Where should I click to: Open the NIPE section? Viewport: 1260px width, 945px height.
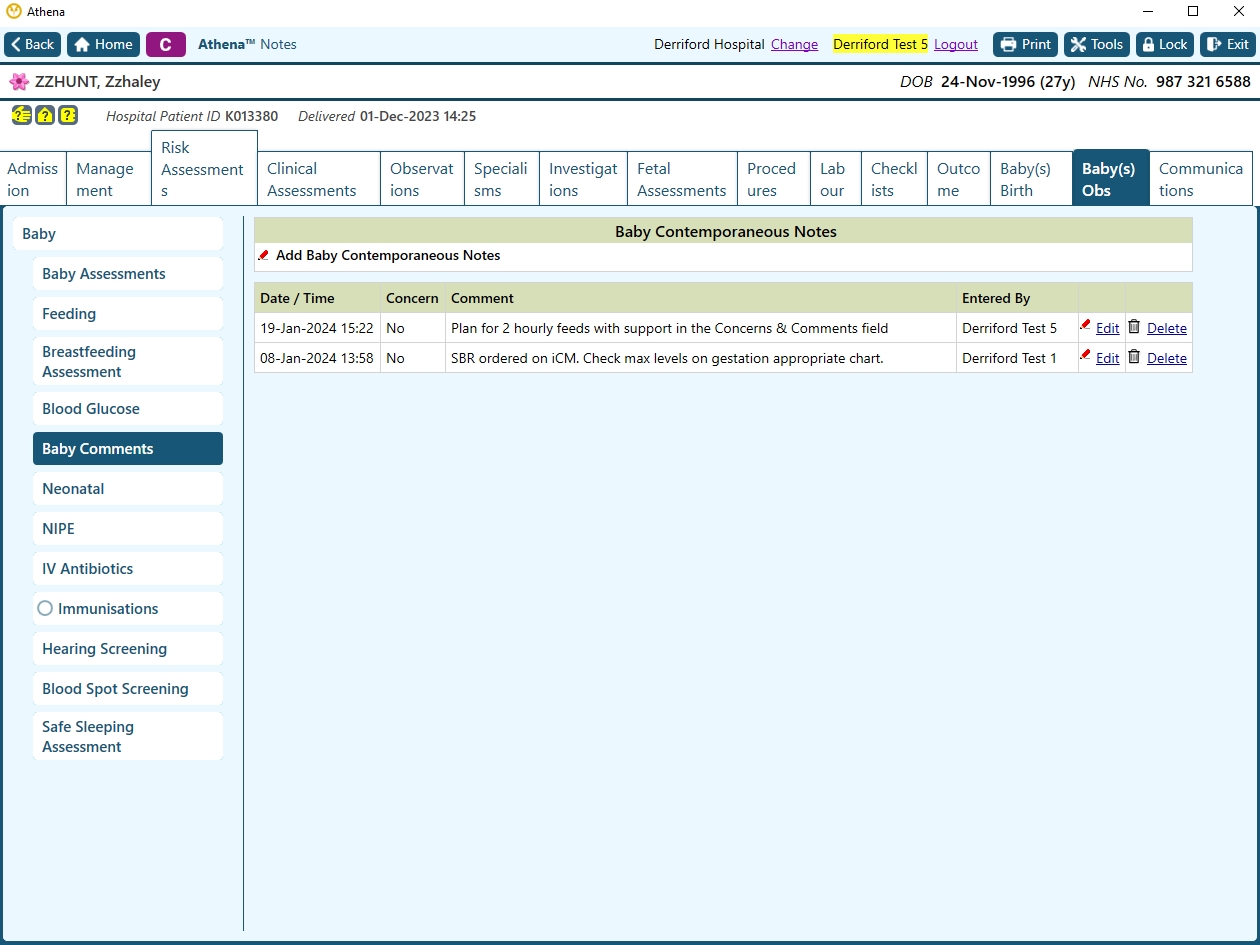(127, 529)
